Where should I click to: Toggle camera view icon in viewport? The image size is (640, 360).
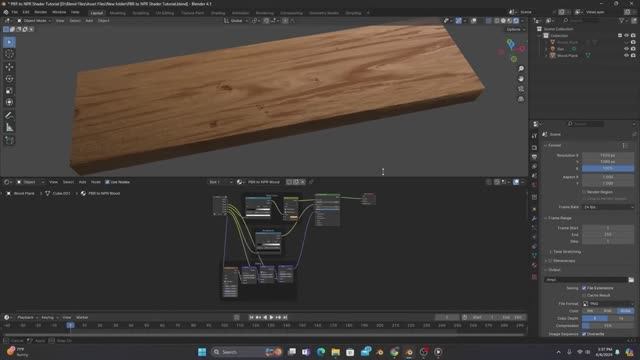(521, 89)
